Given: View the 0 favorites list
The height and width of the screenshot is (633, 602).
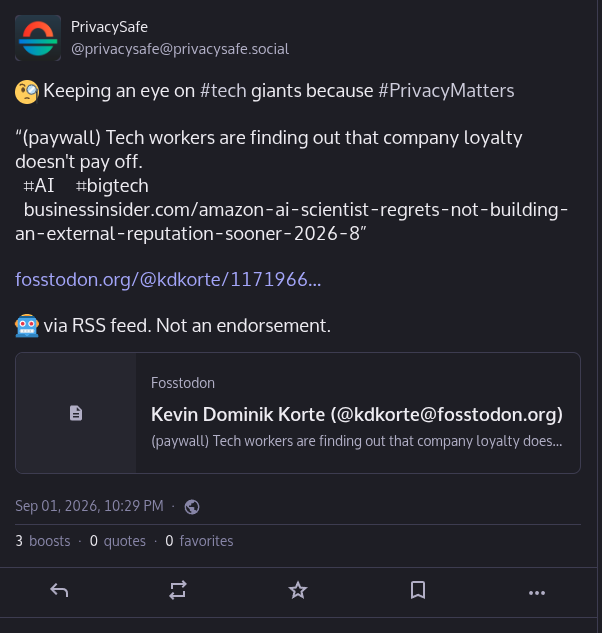Looking at the screenshot, I should click(x=199, y=541).
